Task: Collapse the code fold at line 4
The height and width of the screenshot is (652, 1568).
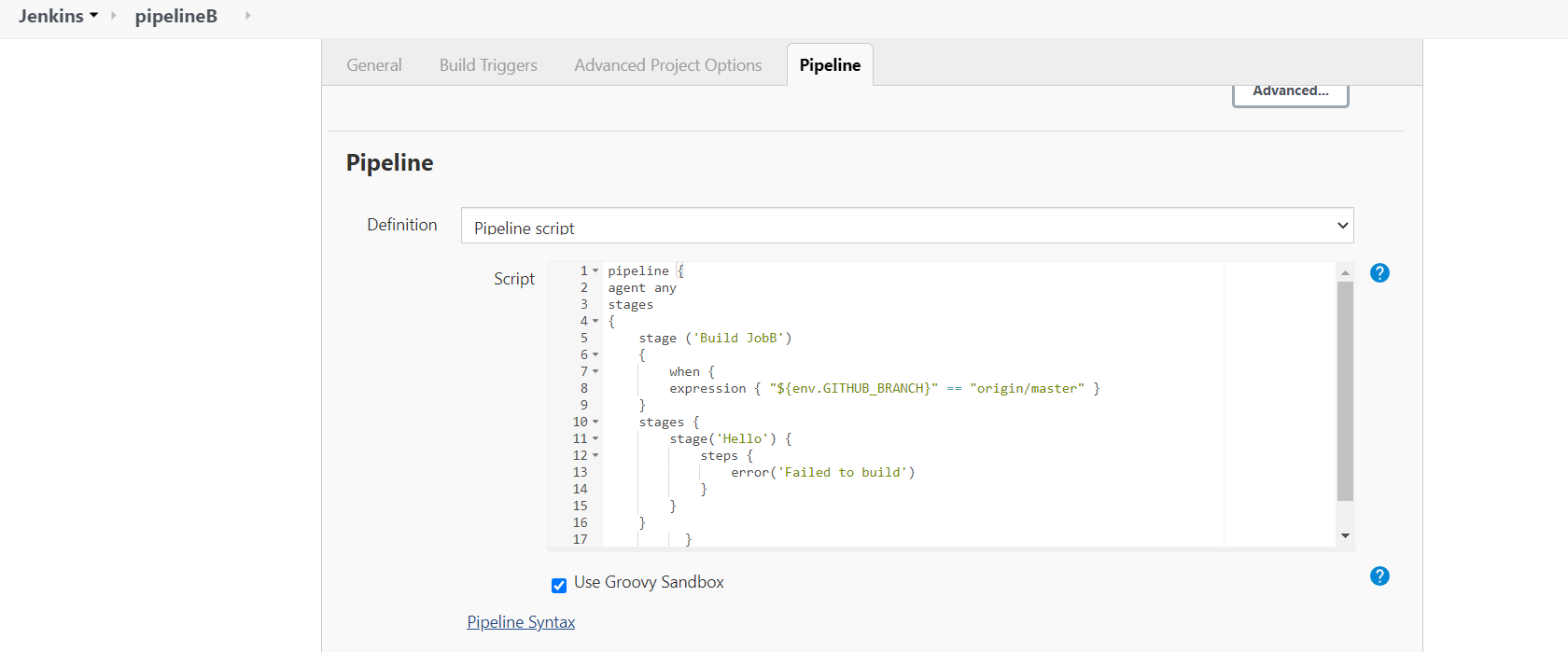Action: pyautogui.click(x=595, y=322)
